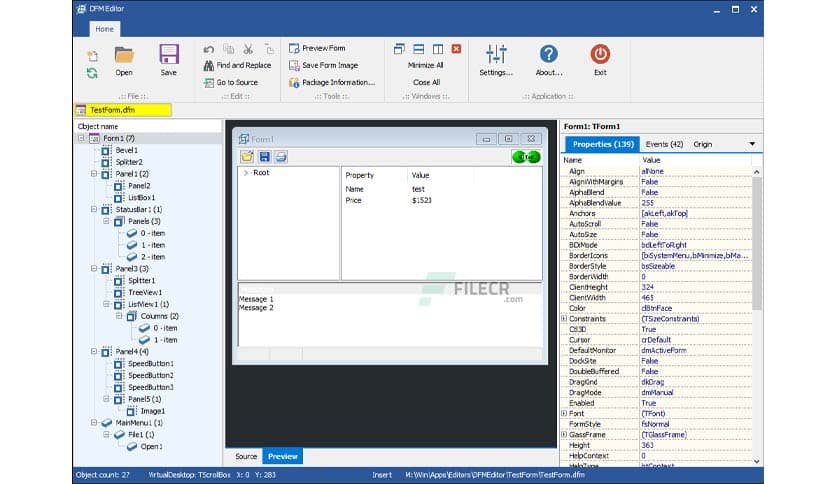Click the red Exit power icon
The height and width of the screenshot is (484, 836).
pos(600,61)
